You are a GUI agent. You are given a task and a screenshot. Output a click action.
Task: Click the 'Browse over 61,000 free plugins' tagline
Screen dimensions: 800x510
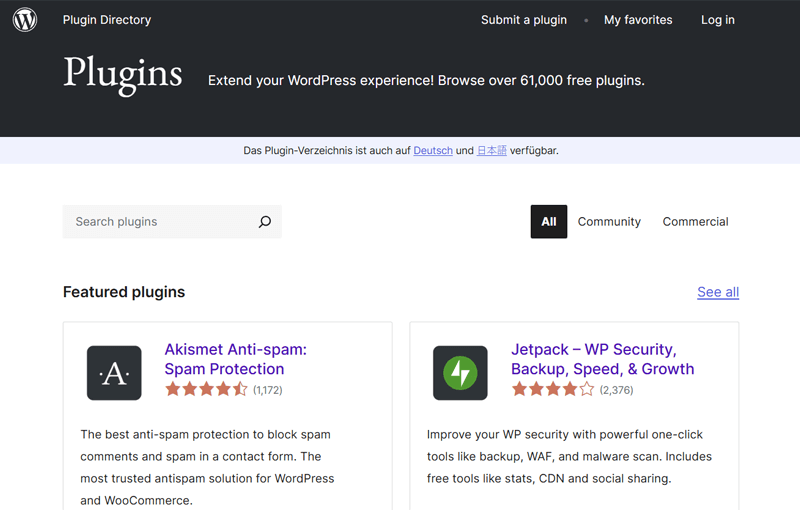coord(426,81)
